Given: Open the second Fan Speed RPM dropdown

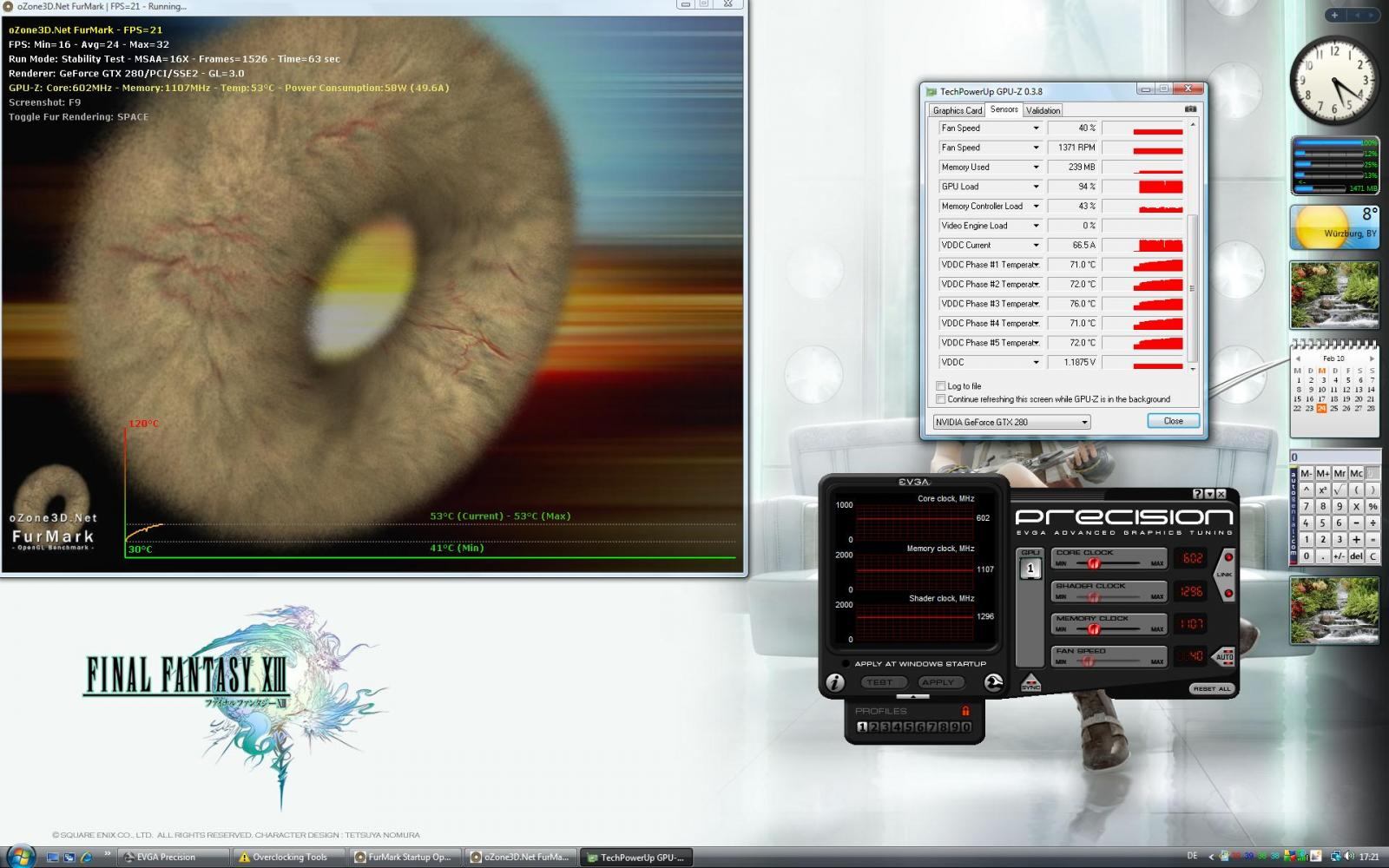Looking at the screenshot, I should point(1036,148).
